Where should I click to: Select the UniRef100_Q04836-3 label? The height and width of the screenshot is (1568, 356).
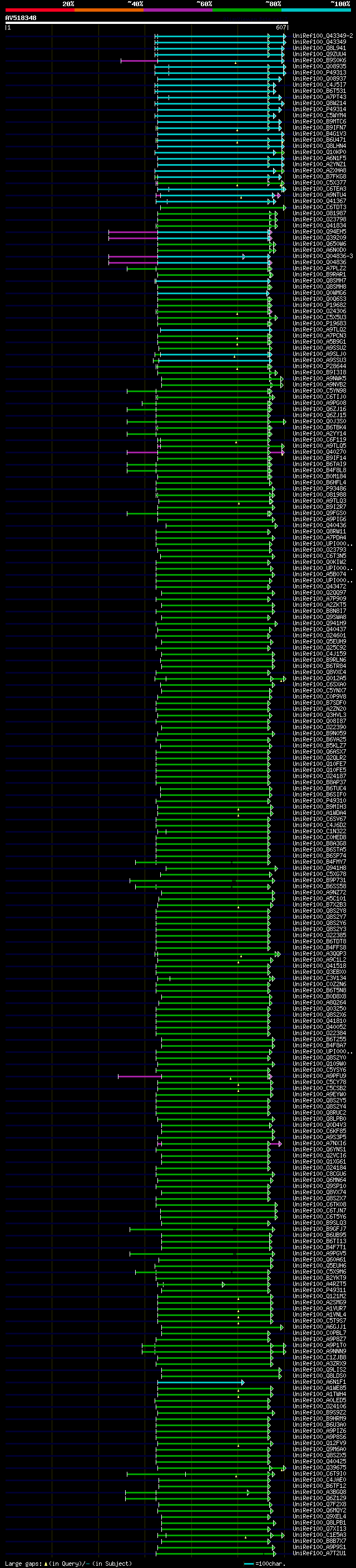(x=323, y=256)
